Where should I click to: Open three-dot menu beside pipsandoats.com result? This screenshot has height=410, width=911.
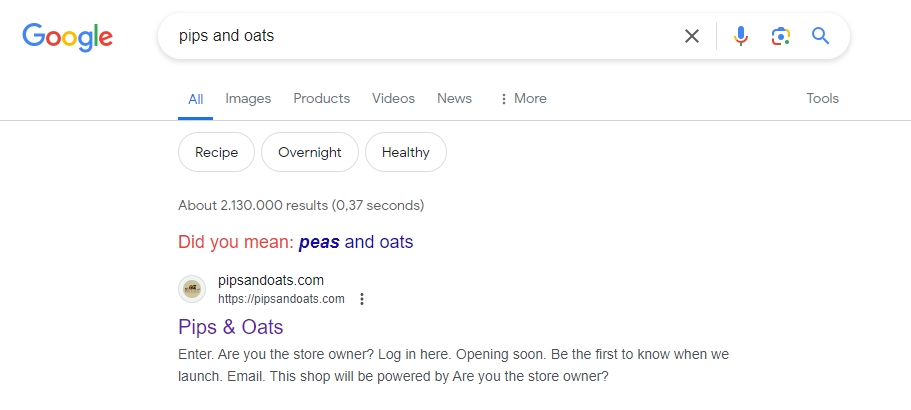pyautogui.click(x=362, y=299)
